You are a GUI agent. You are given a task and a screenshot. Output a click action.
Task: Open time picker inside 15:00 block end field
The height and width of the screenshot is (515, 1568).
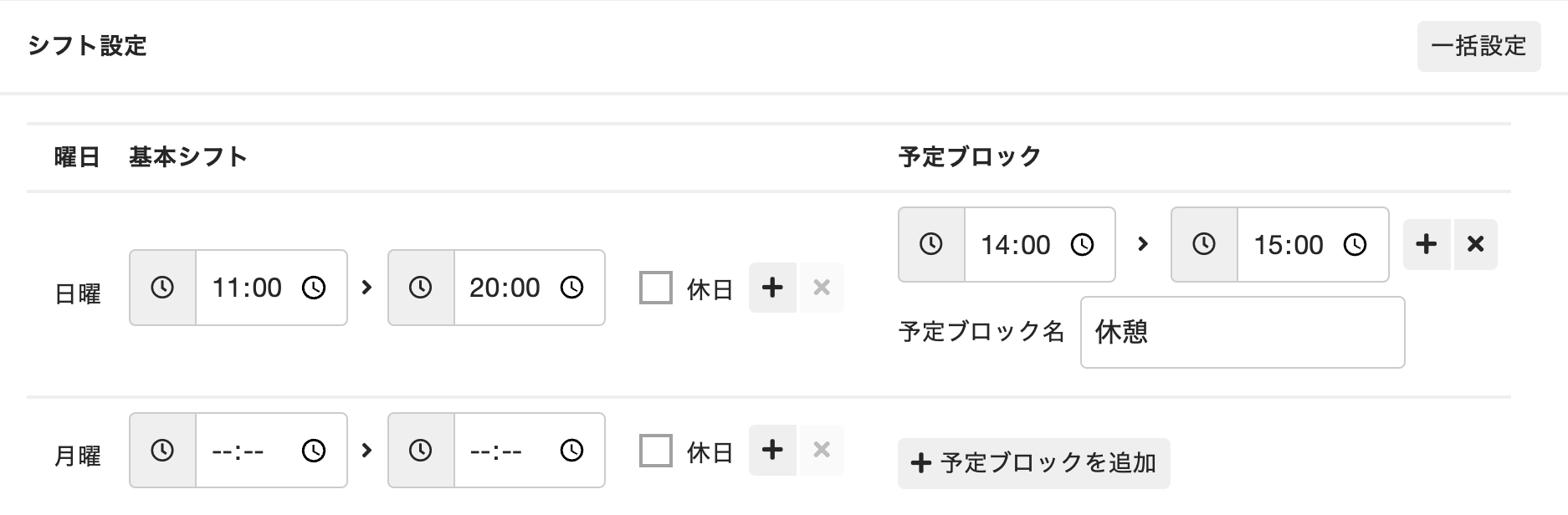tap(1355, 244)
